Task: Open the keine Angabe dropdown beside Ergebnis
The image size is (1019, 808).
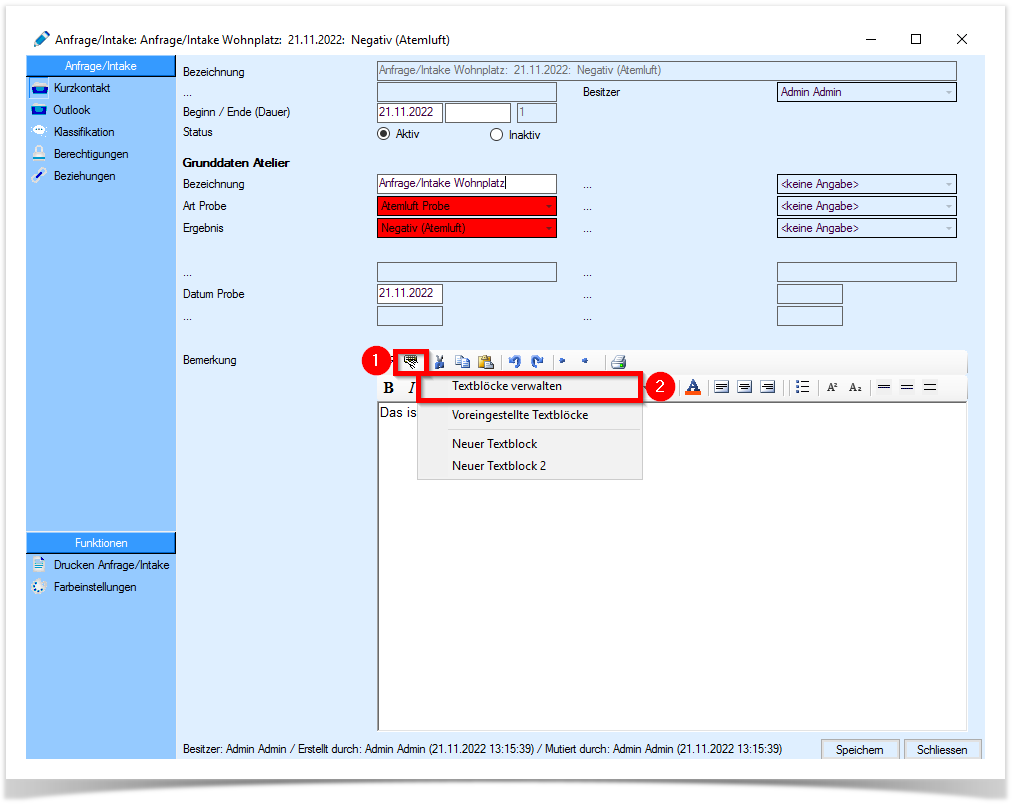Action: click(x=866, y=228)
